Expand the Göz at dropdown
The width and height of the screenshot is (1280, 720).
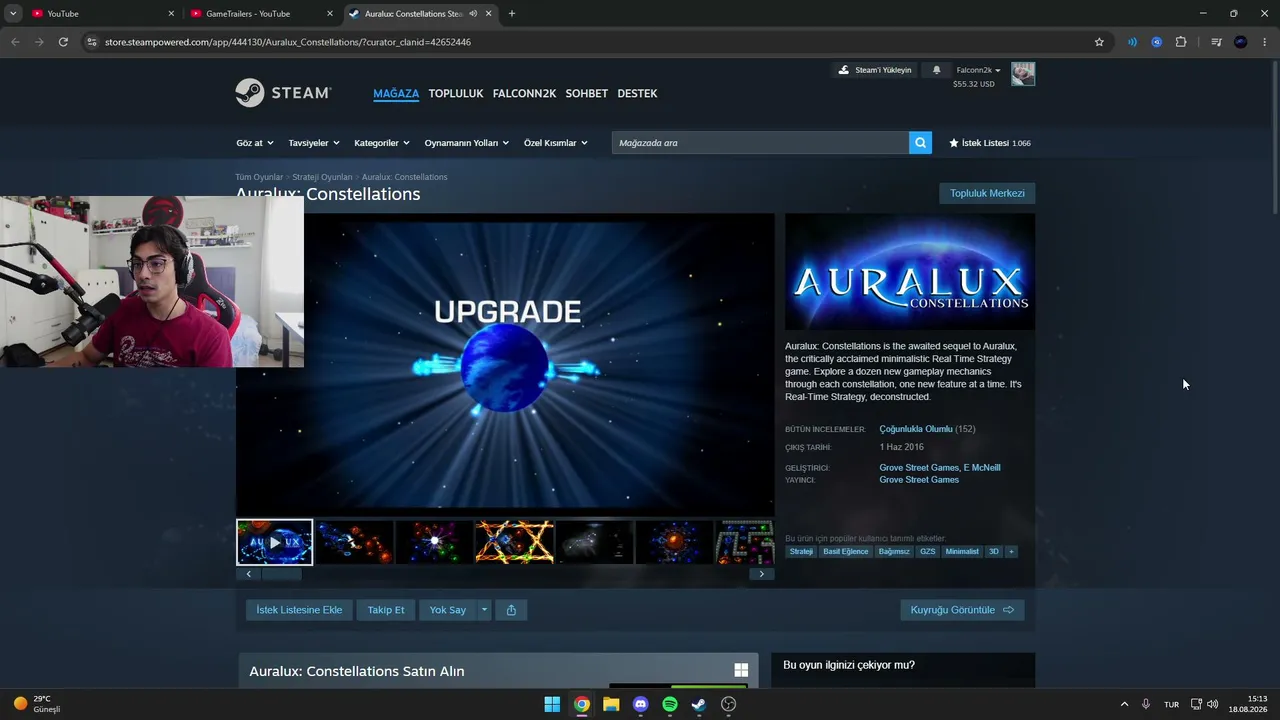[x=255, y=143]
